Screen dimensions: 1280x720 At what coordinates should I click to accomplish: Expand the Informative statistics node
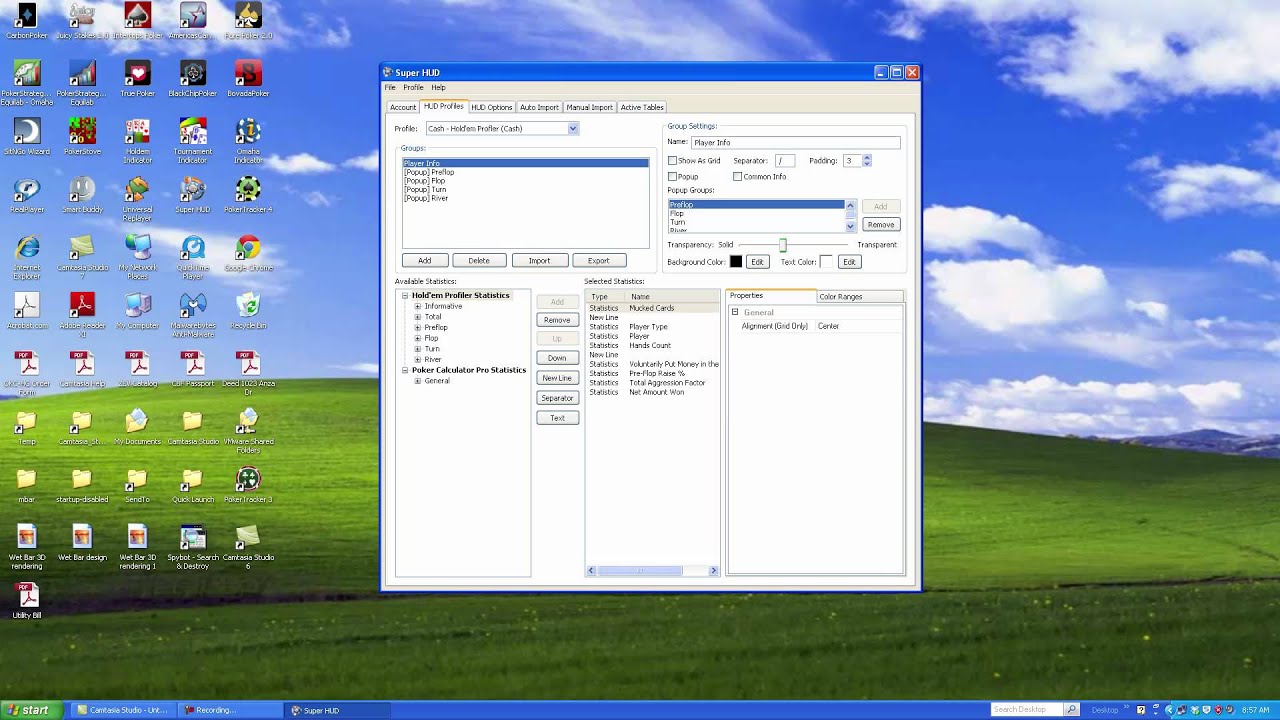[x=418, y=306]
